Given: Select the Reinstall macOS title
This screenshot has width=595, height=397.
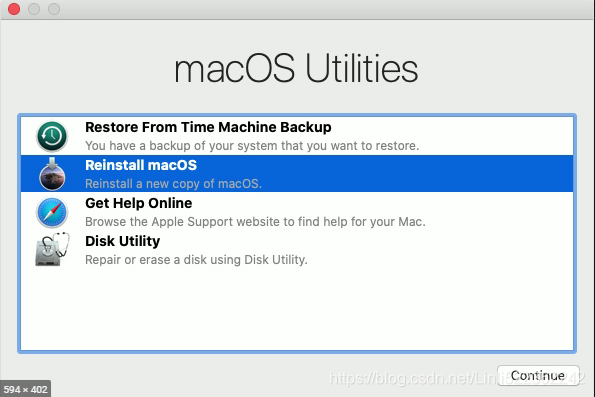Looking at the screenshot, I should click(x=141, y=165).
